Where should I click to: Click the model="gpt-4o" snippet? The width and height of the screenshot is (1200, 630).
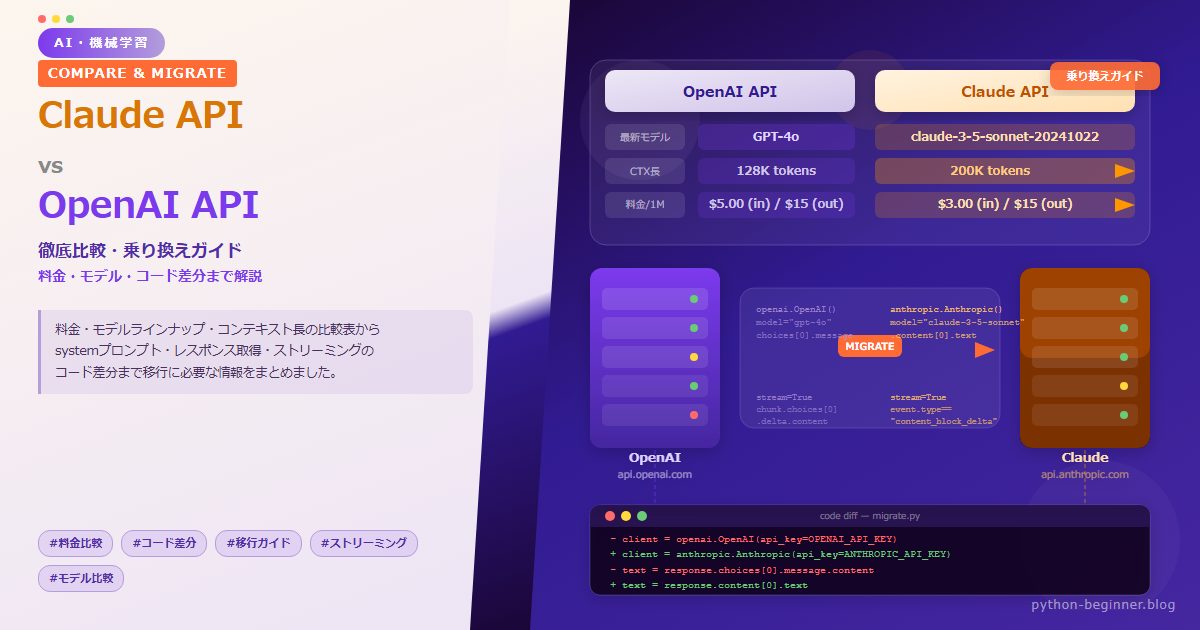794,323
